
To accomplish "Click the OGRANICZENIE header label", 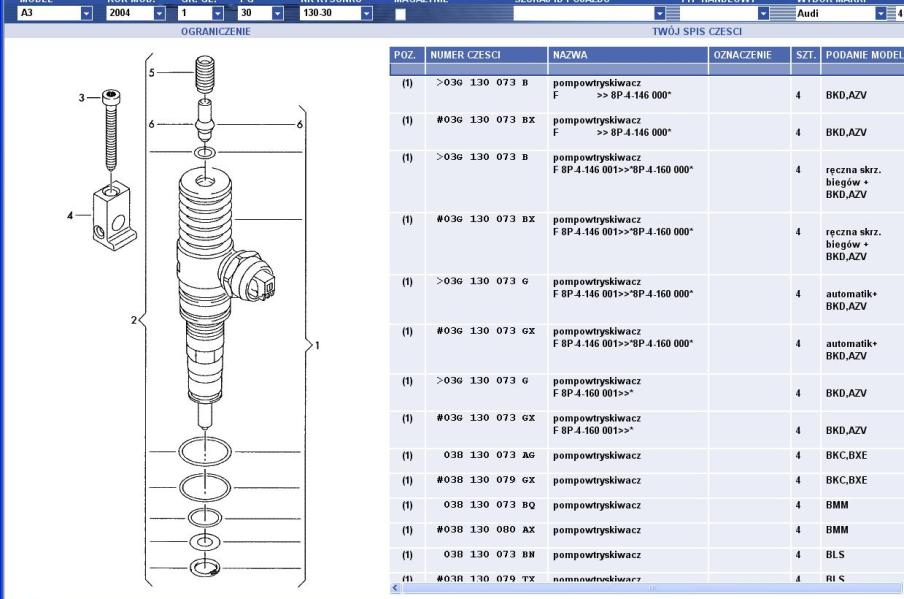I will 216,31.
